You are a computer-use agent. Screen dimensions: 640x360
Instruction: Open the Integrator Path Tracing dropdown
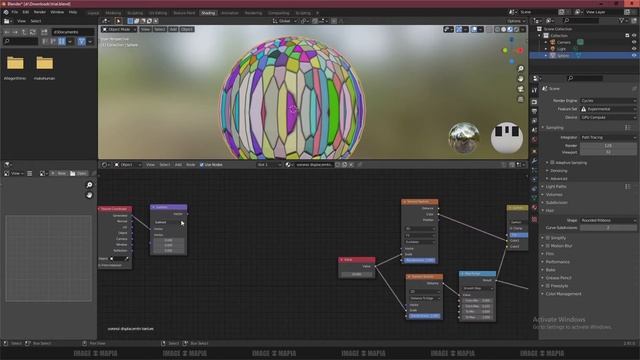point(608,138)
